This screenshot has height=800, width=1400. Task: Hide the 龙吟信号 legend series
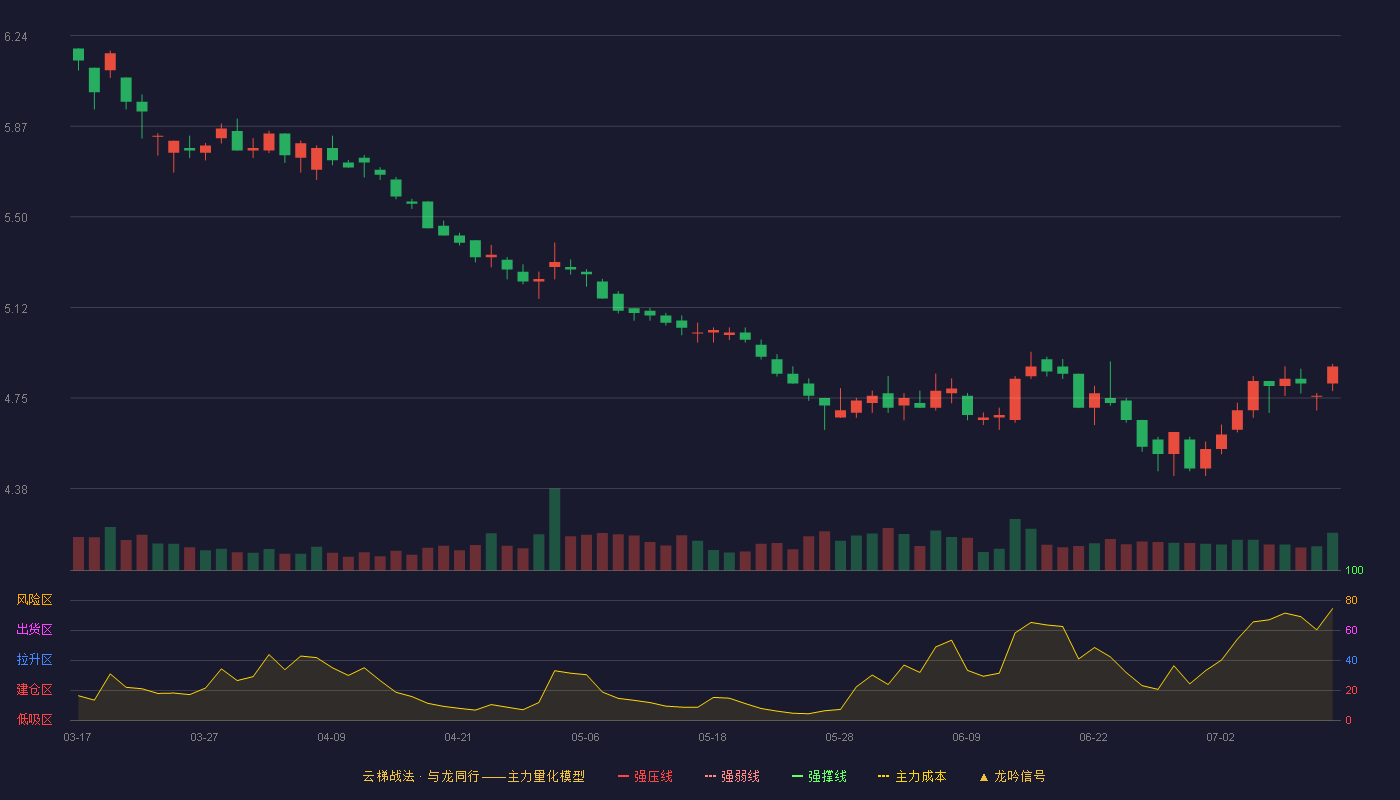point(1020,776)
